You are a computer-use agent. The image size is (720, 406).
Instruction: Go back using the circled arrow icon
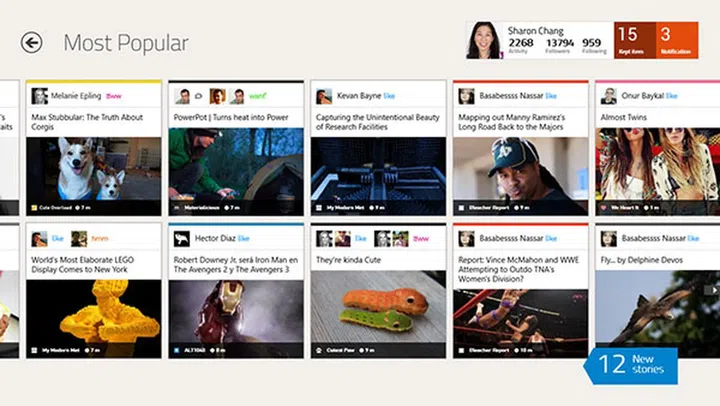(x=31, y=43)
